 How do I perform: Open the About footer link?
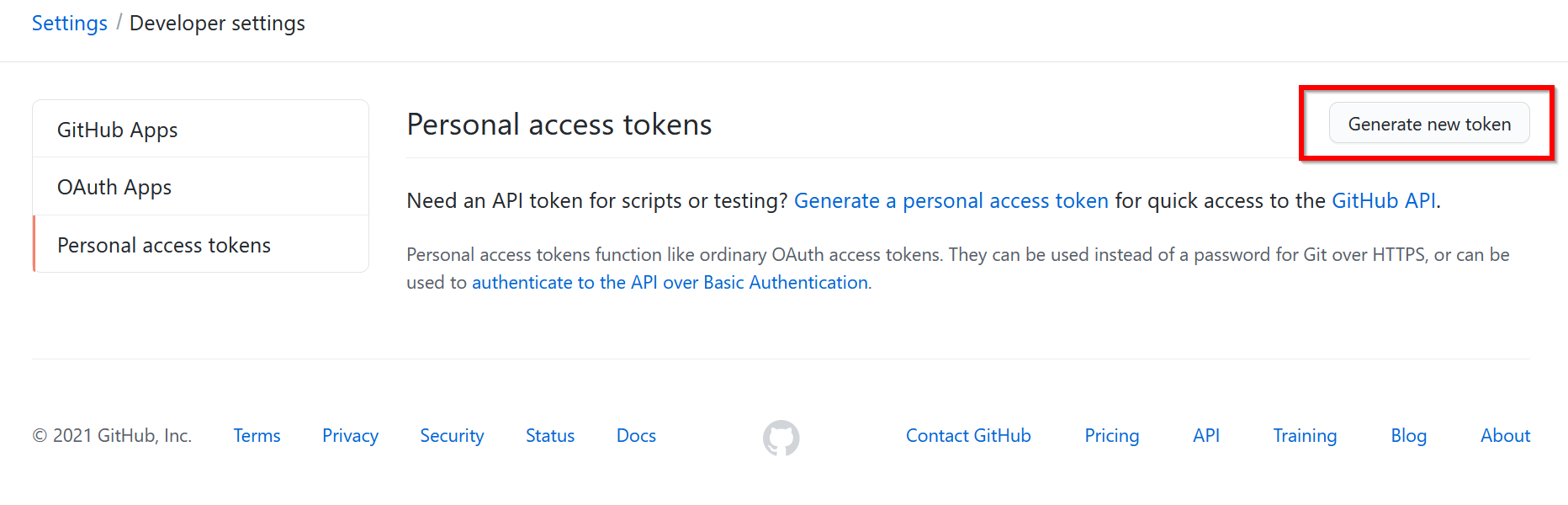[x=1505, y=436]
